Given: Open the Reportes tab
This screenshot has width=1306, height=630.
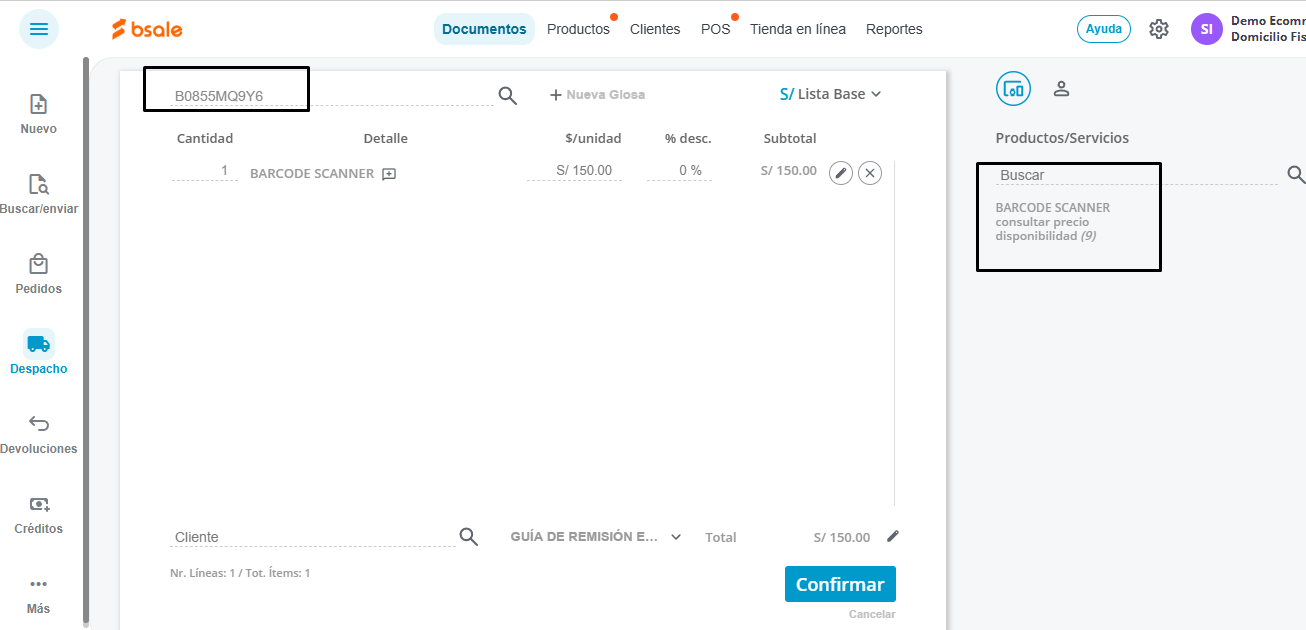Looking at the screenshot, I should [x=894, y=29].
